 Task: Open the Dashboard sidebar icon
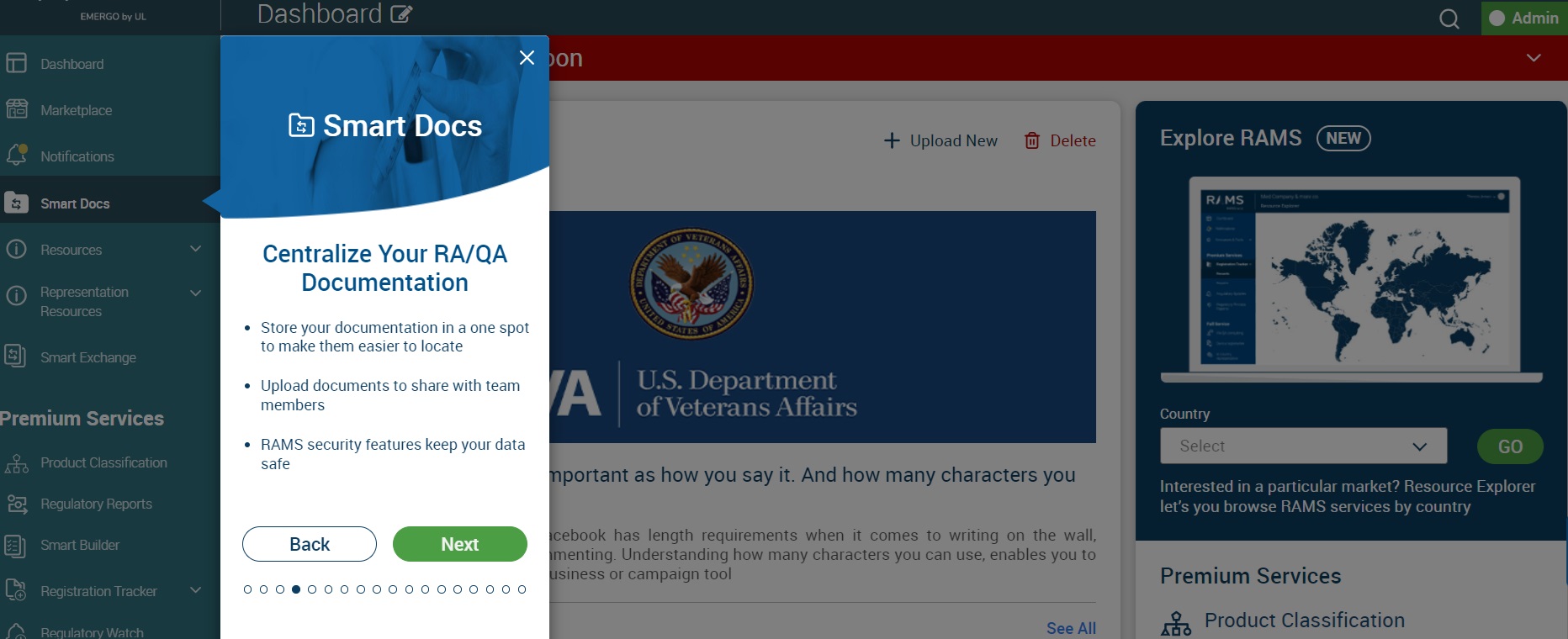[16, 63]
